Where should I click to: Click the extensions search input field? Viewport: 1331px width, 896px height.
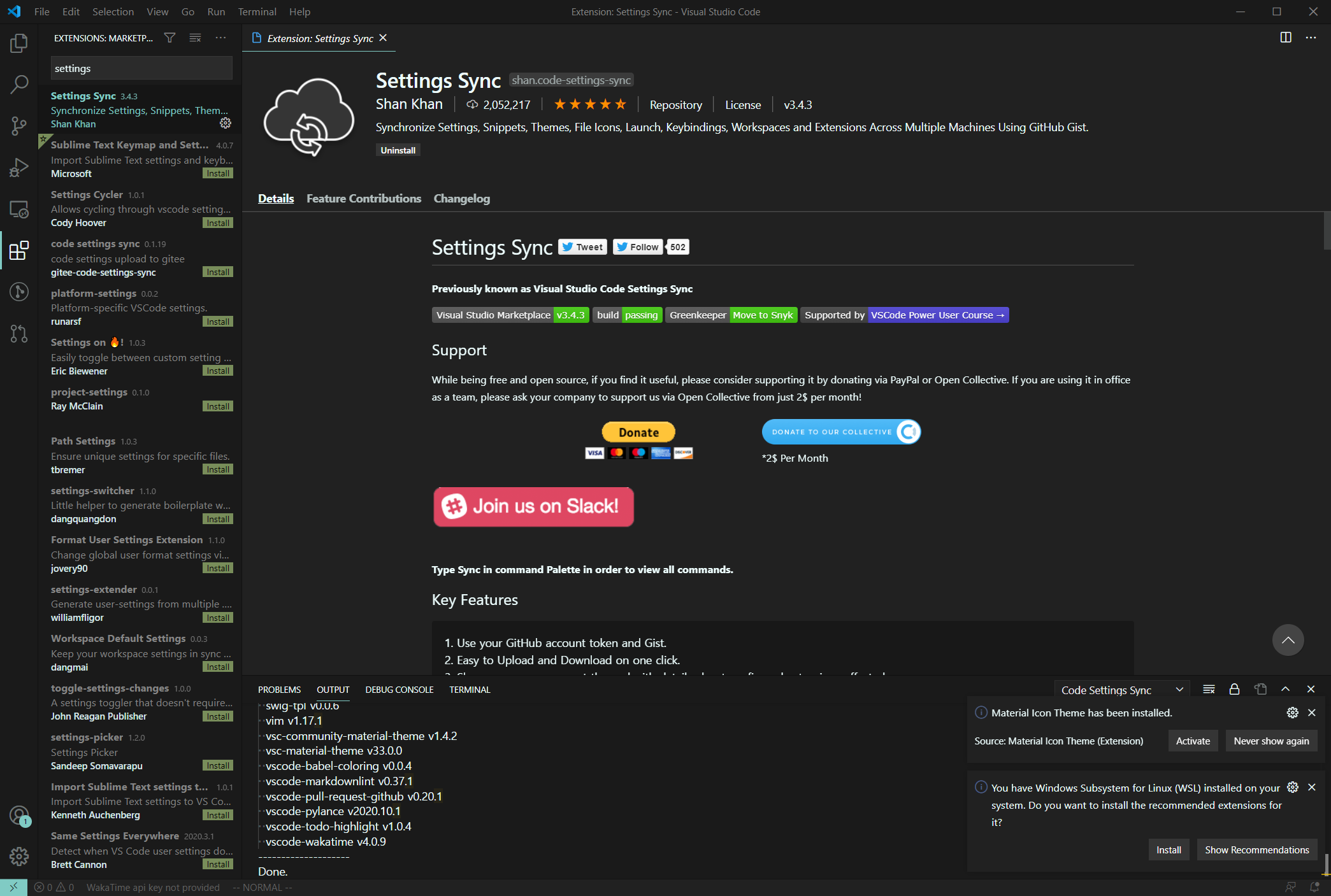[x=141, y=68]
